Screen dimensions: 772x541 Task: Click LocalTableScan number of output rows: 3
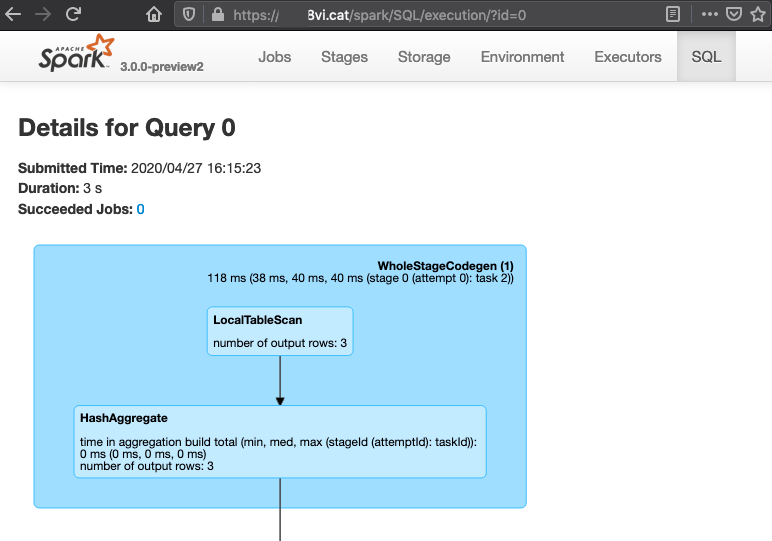[x=280, y=343]
